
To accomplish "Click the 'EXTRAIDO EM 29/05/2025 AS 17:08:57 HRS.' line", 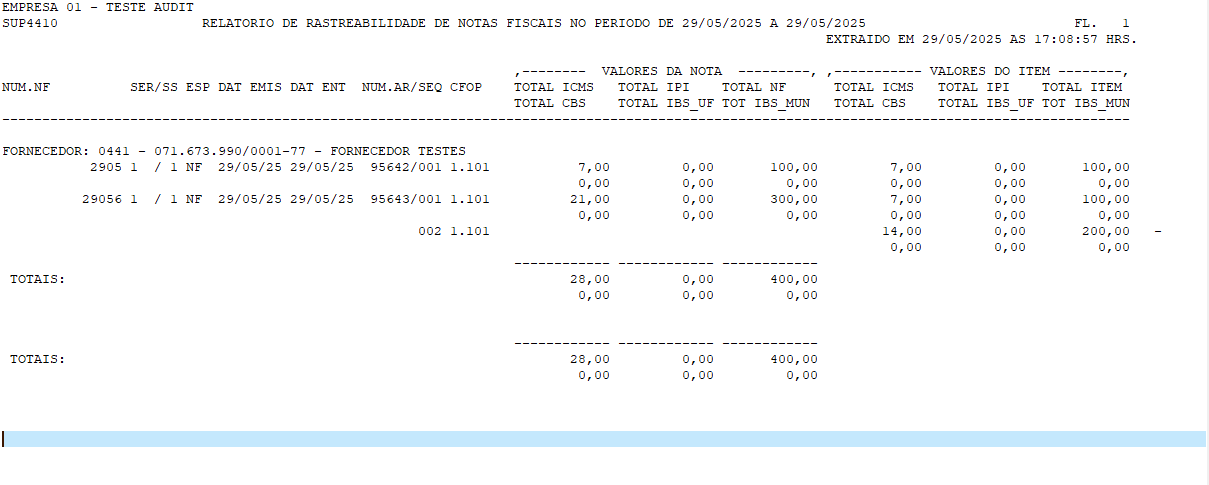I will (982, 39).
